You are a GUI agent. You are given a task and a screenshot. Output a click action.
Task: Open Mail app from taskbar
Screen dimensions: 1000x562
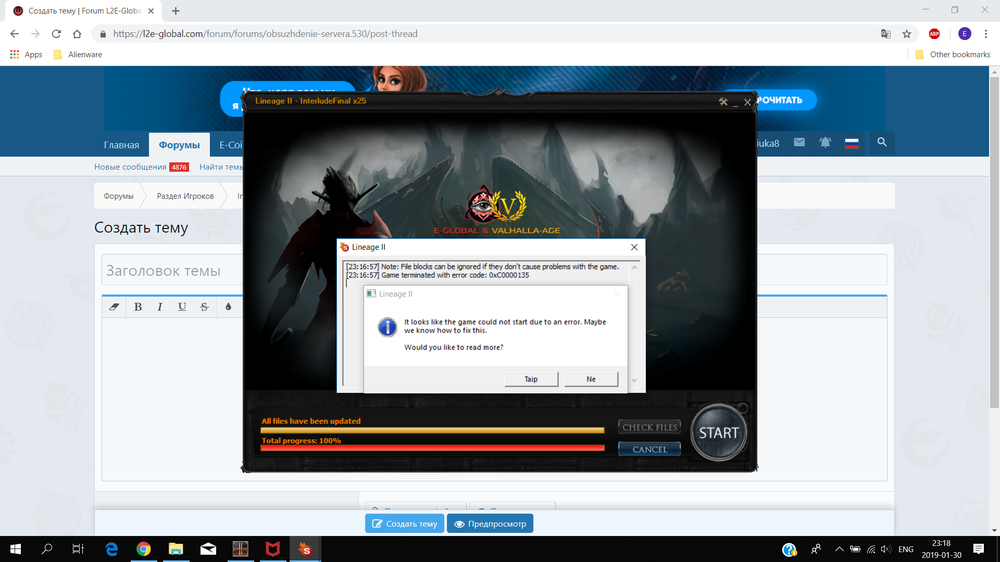pyautogui.click(x=208, y=549)
